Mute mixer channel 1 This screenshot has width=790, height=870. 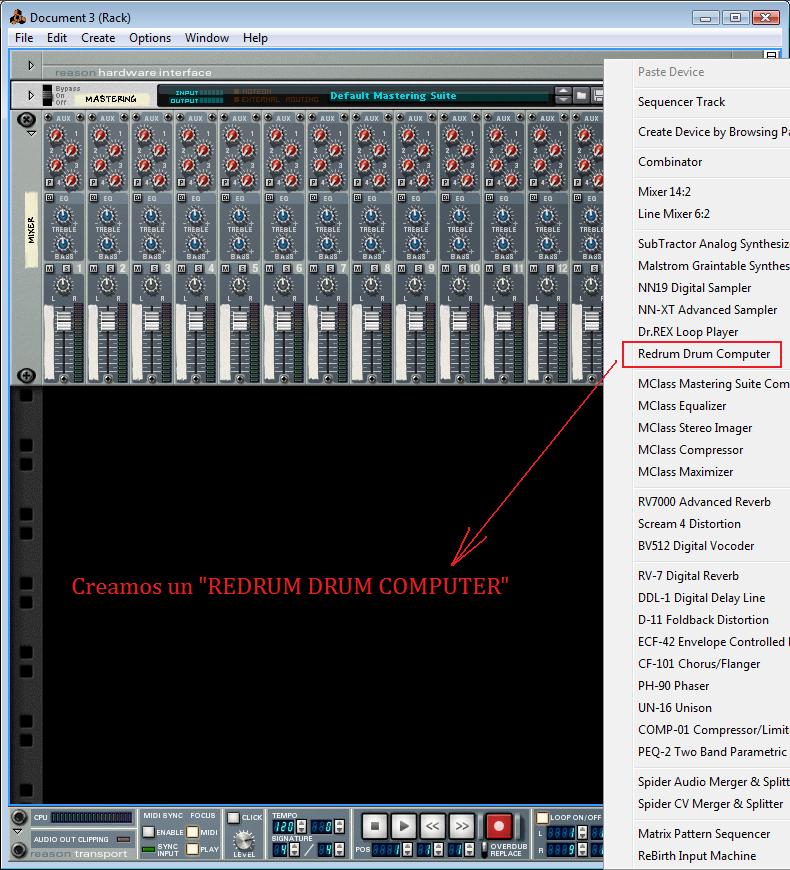tap(49, 268)
